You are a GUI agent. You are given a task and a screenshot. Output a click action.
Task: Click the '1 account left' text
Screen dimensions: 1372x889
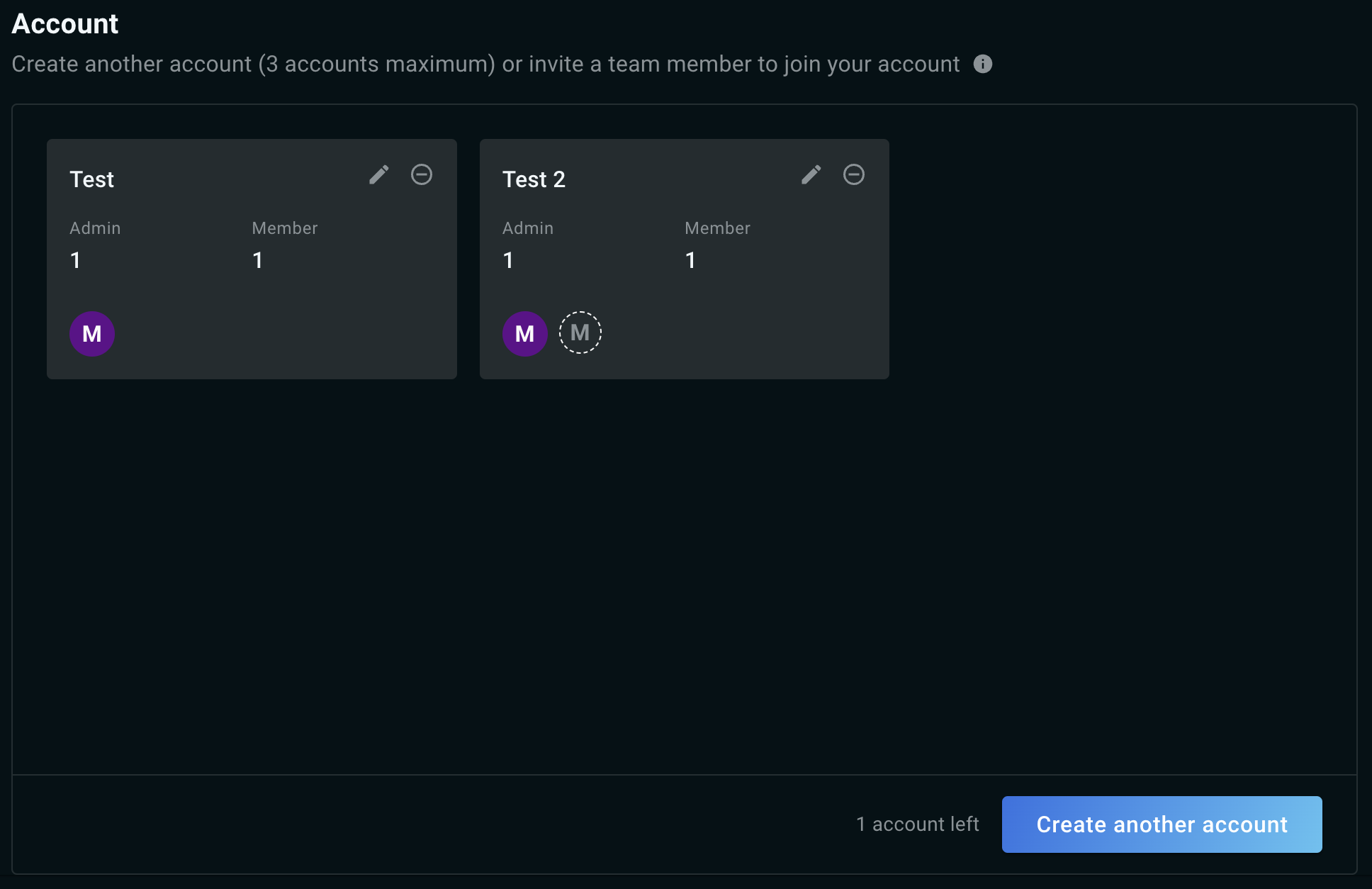918,824
